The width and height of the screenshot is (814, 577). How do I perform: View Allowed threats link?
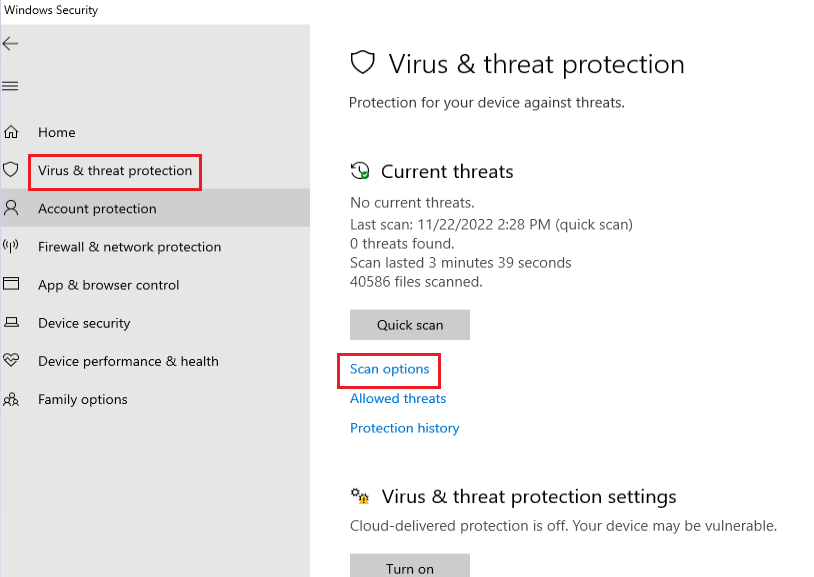tap(398, 398)
